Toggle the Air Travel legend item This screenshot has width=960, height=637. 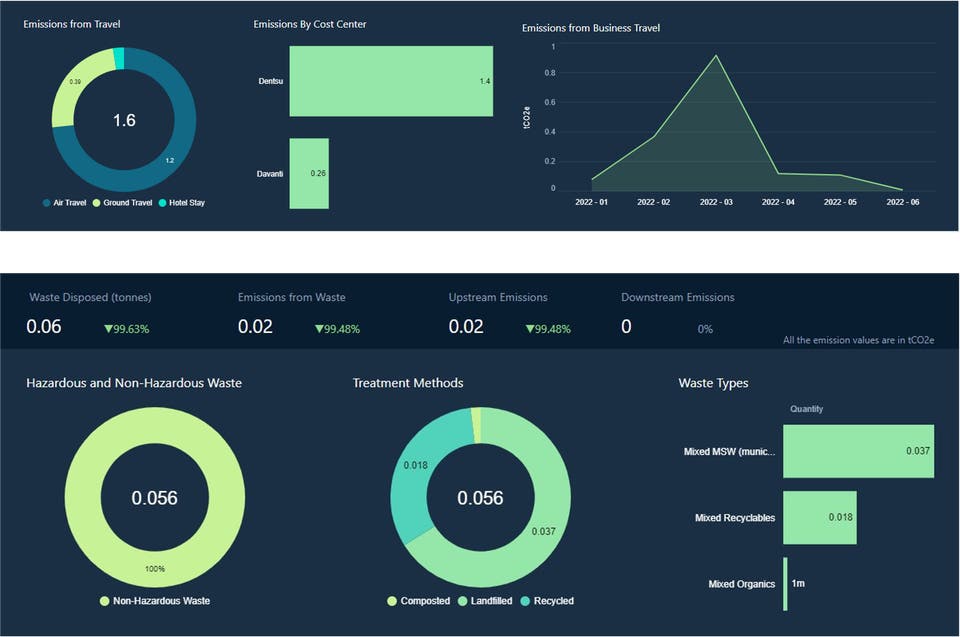click(64, 203)
